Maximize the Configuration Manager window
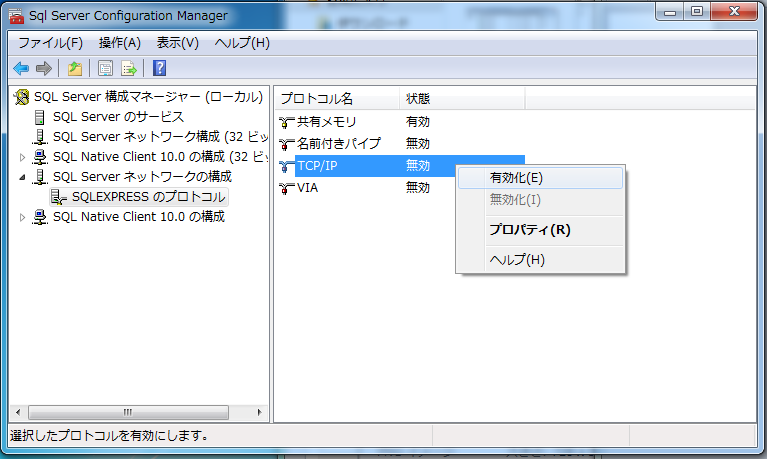767x459 pixels. pos(697,12)
